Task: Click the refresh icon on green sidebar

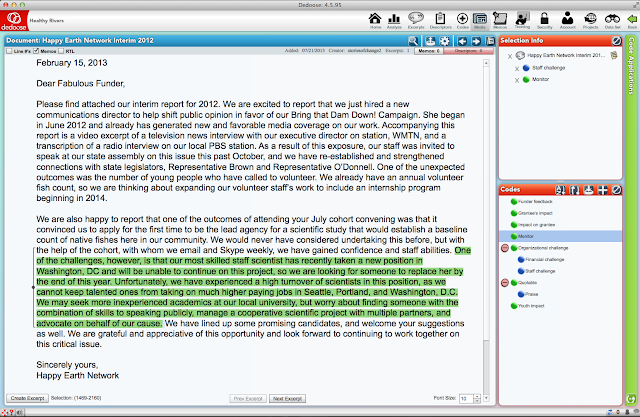Action: pyautogui.click(x=631, y=399)
